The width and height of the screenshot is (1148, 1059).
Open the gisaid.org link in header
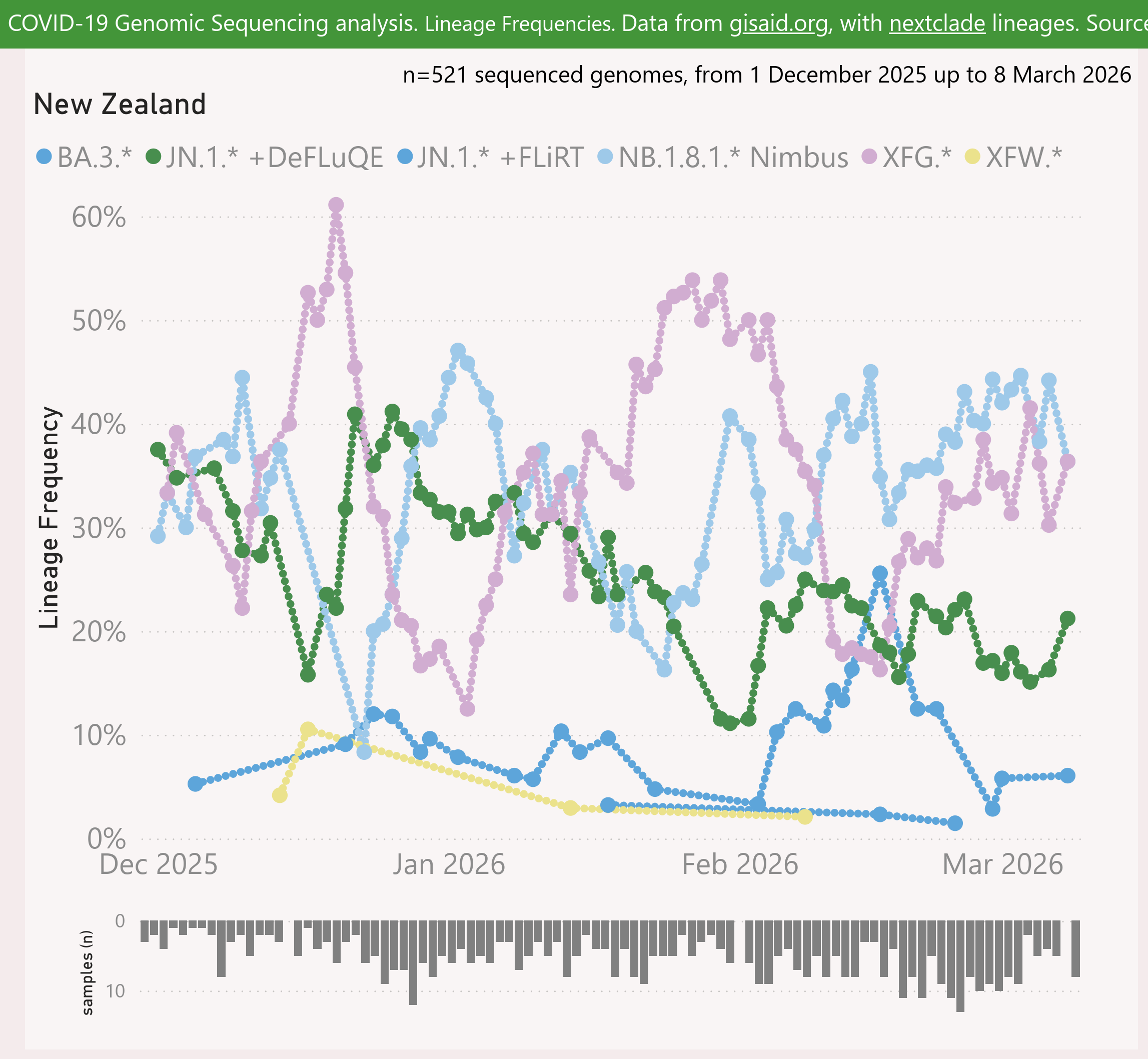779,24
